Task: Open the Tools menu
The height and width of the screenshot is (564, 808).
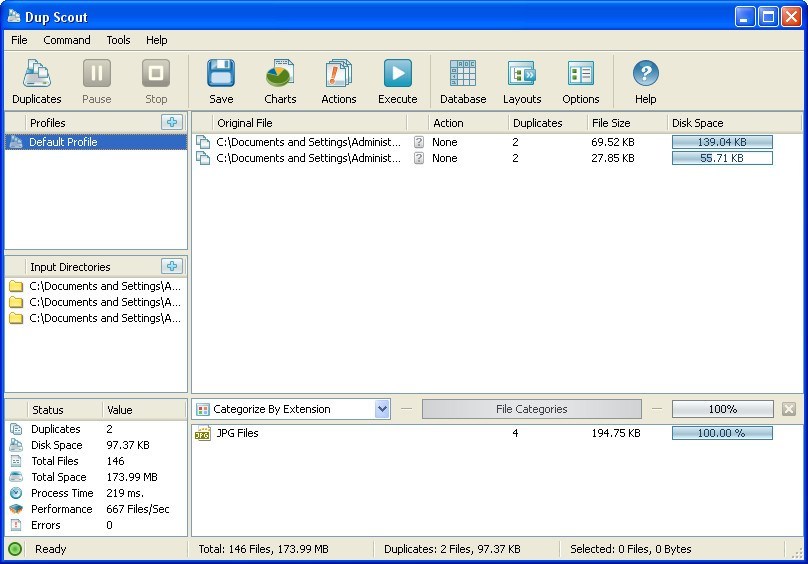Action: [x=118, y=40]
